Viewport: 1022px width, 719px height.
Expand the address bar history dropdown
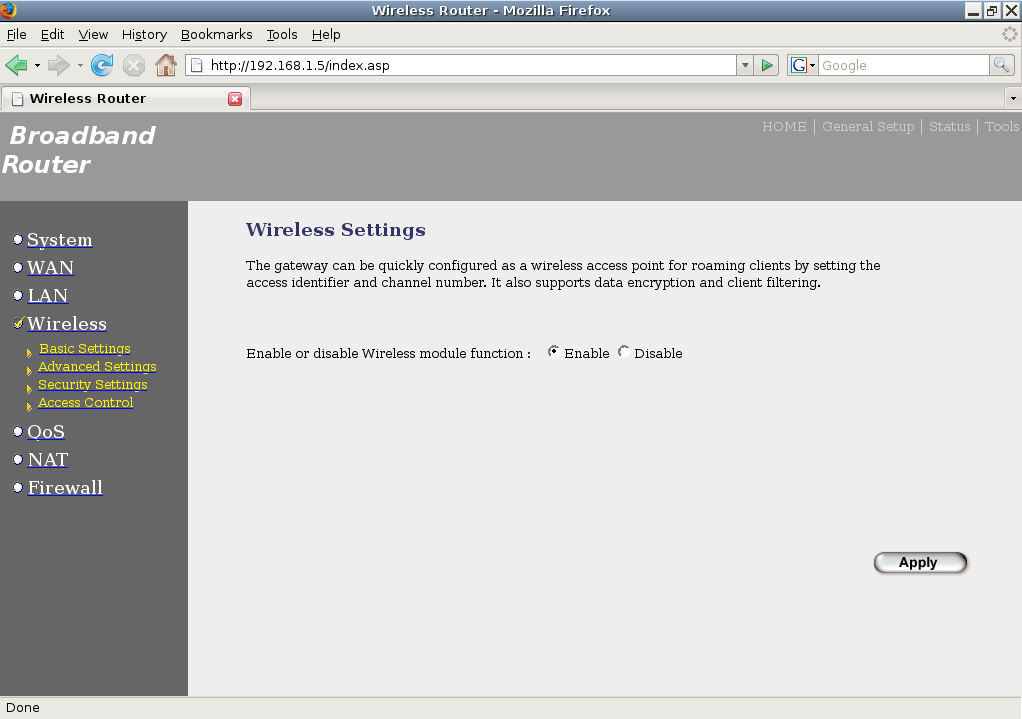pyautogui.click(x=745, y=65)
